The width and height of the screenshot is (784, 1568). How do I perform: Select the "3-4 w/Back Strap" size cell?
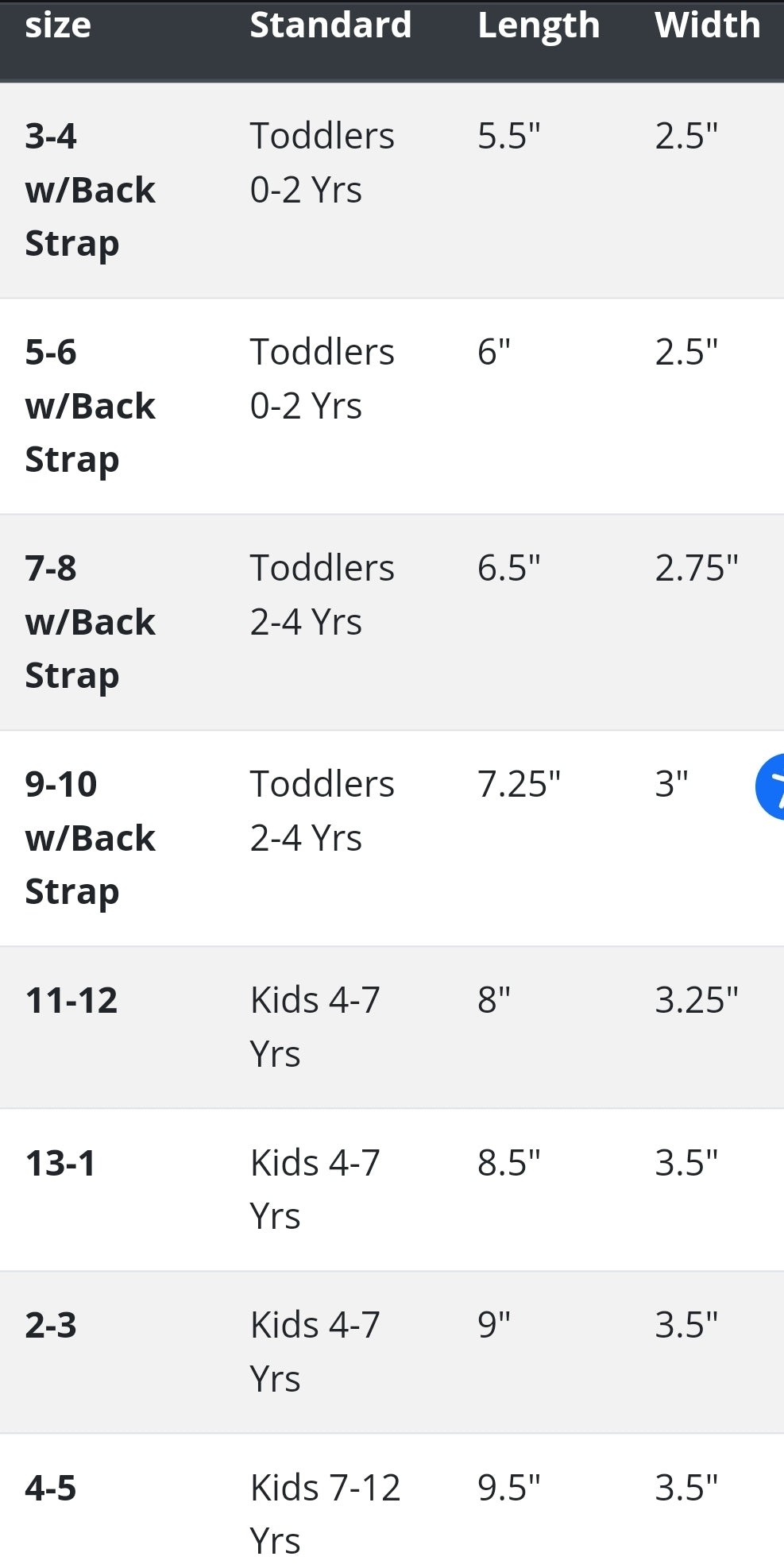tap(90, 190)
